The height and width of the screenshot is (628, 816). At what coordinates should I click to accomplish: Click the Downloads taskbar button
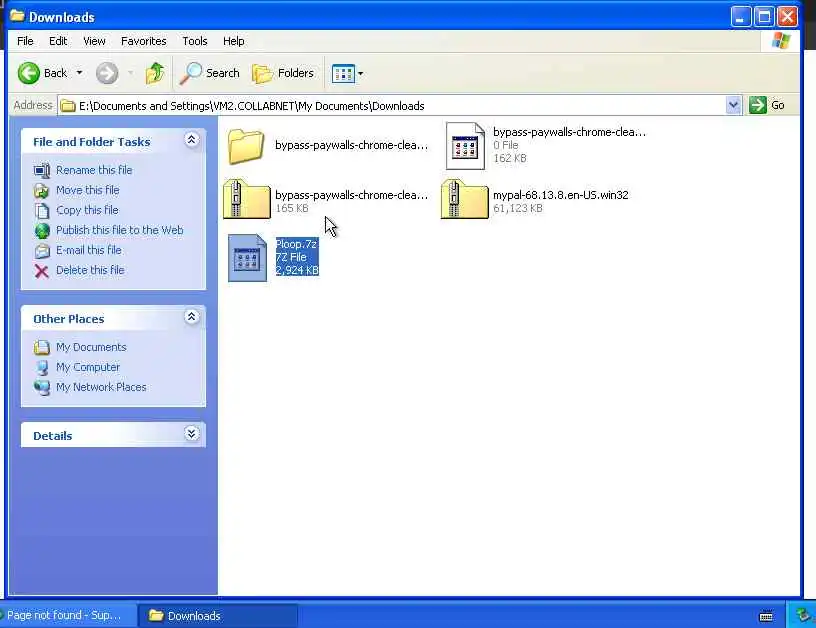[218, 616]
